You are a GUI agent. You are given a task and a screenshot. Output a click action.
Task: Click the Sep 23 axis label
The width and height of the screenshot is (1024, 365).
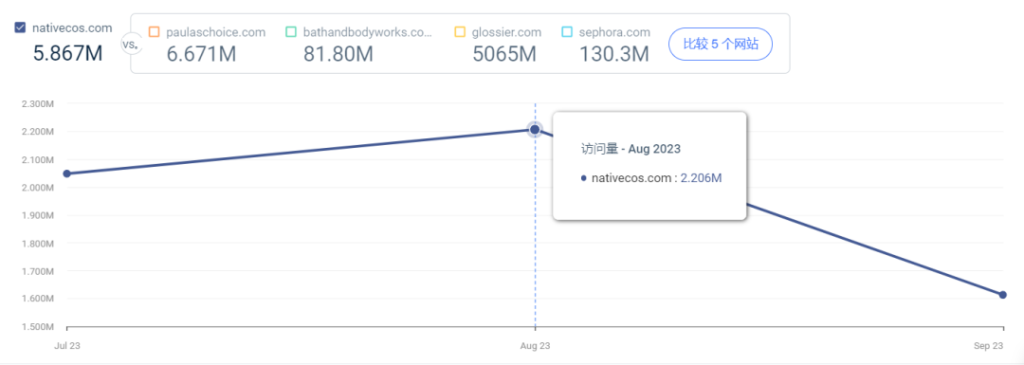(991, 345)
